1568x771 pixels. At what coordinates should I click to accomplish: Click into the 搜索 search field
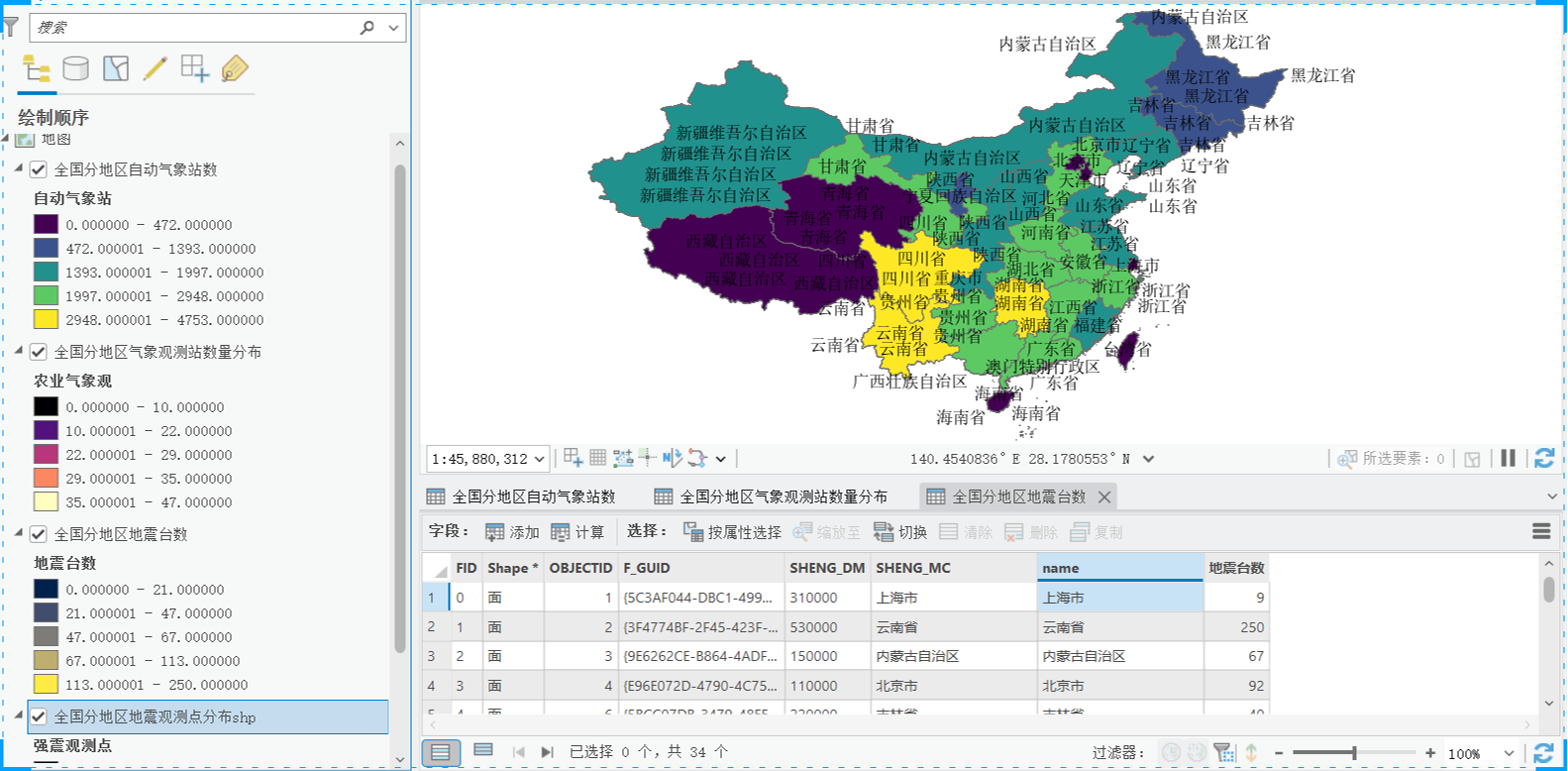(x=196, y=28)
